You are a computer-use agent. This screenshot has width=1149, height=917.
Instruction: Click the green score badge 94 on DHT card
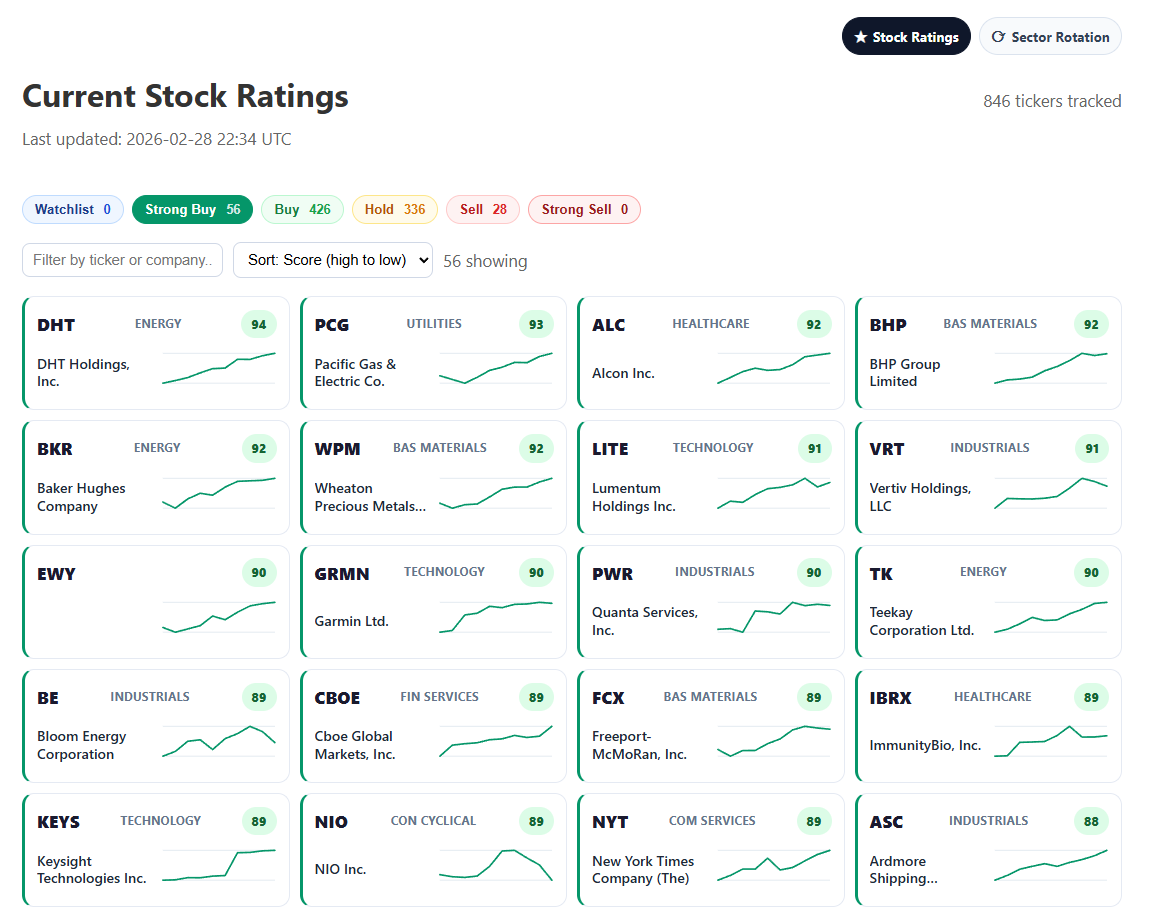(258, 324)
